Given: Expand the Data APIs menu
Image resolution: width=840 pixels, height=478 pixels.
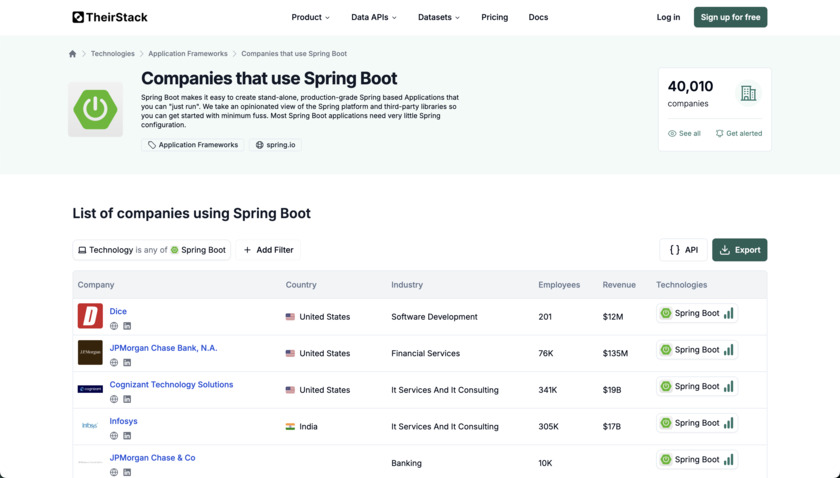Looking at the screenshot, I should 373,17.
